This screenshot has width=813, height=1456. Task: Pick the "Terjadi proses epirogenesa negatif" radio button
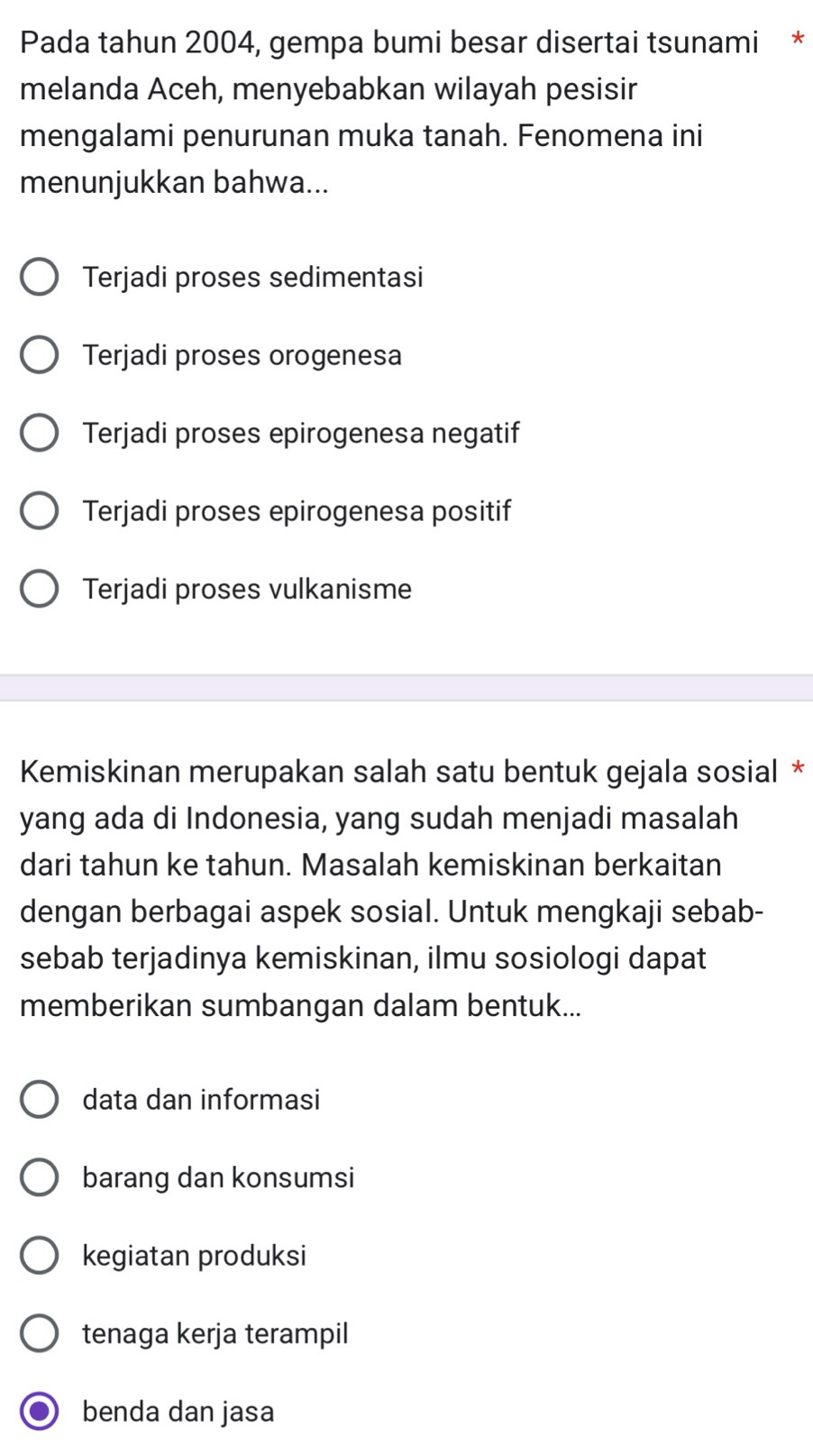40,434
